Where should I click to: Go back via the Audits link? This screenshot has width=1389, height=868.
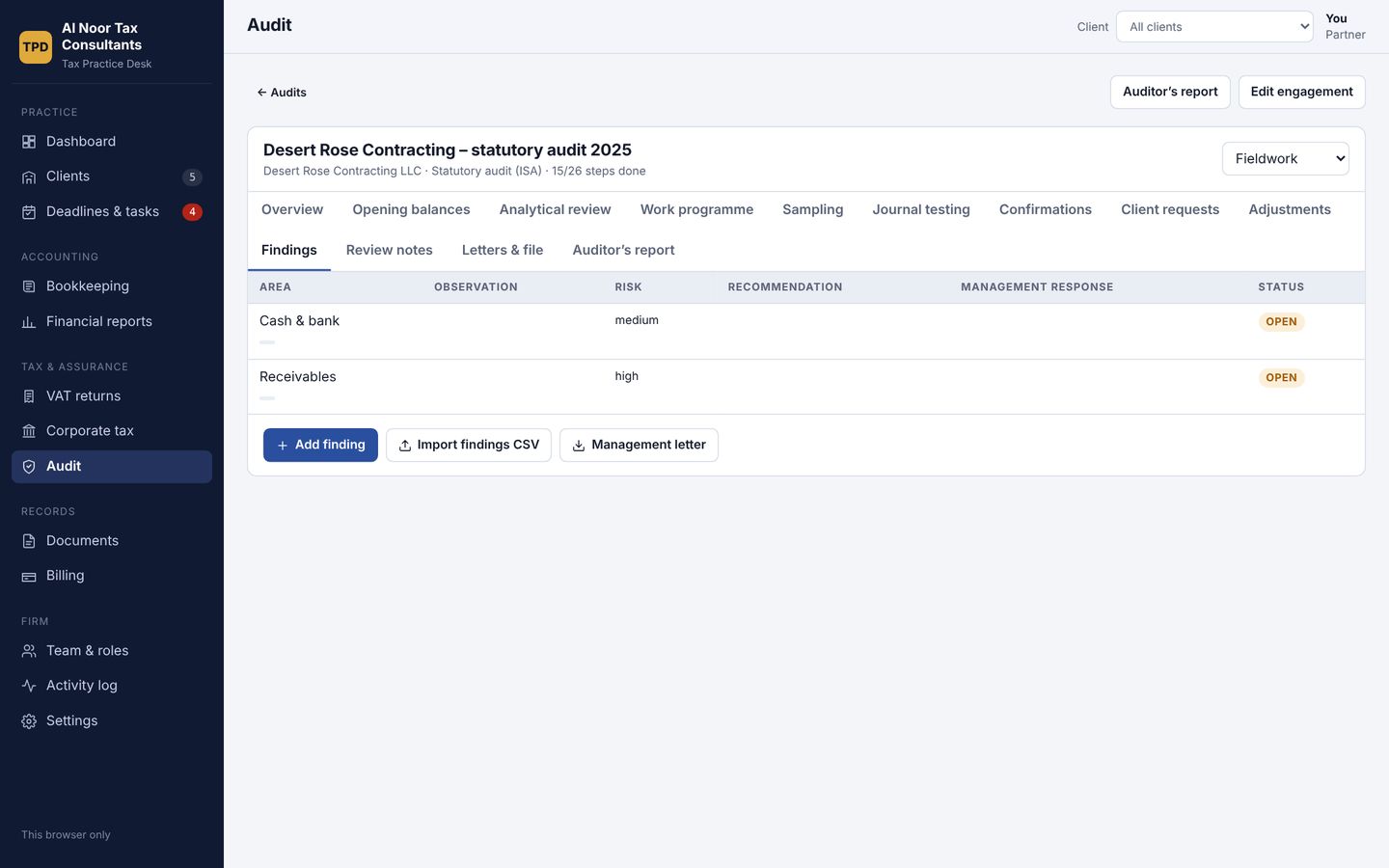click(282, 93)
